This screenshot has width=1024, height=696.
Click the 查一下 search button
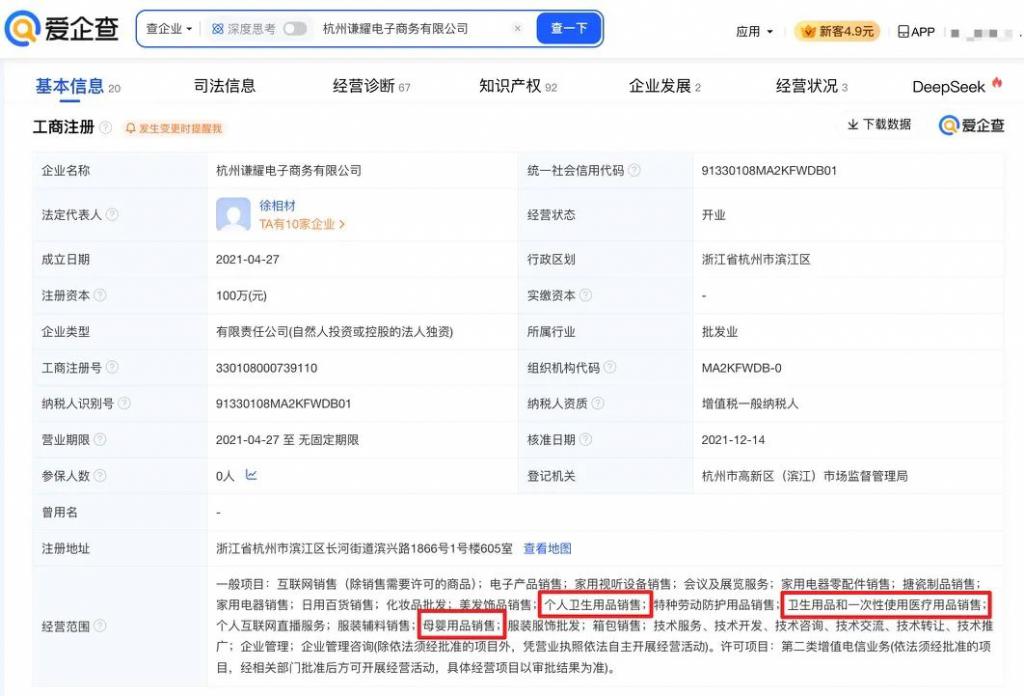[569, 29]
